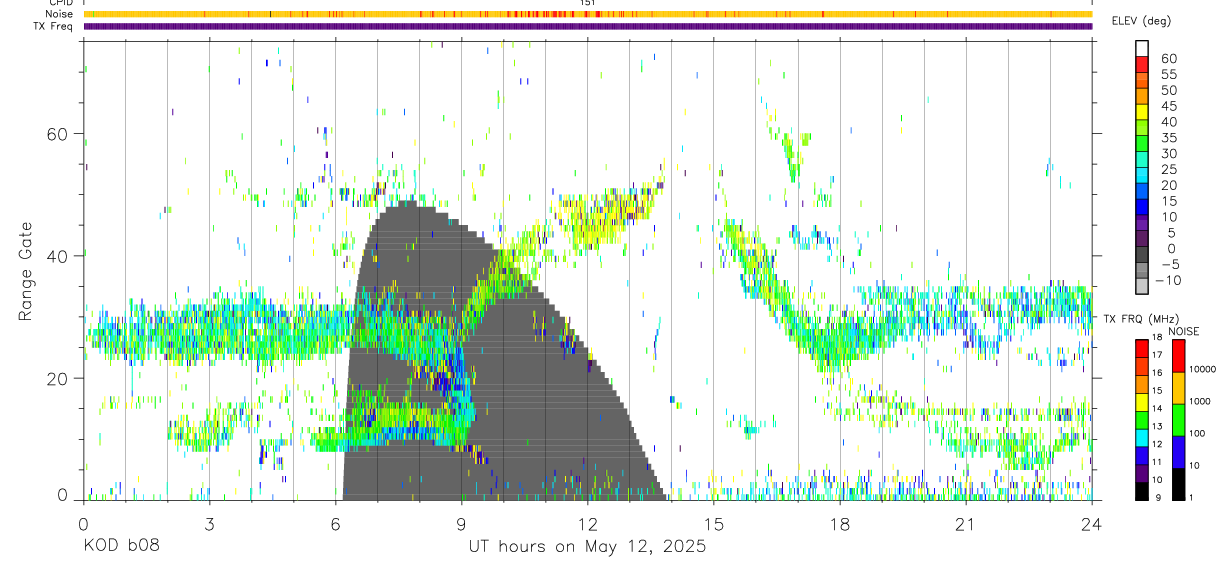Click the '12' tick on the UT hours axis
This screenshot has height=567, width=1228.
click(587, 523)
